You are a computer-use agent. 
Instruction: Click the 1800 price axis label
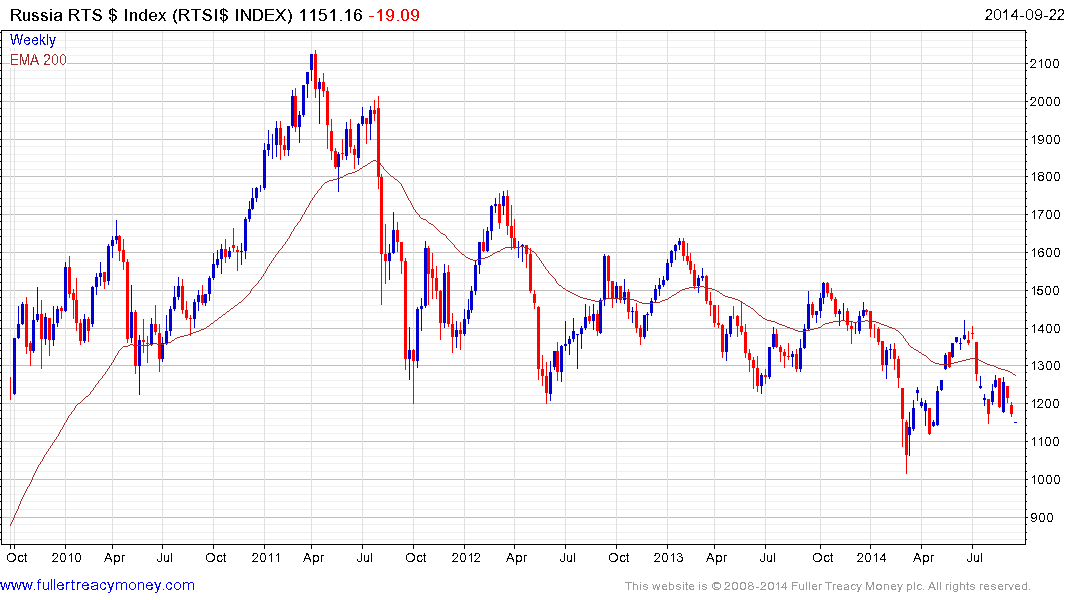pos(1045,177)
